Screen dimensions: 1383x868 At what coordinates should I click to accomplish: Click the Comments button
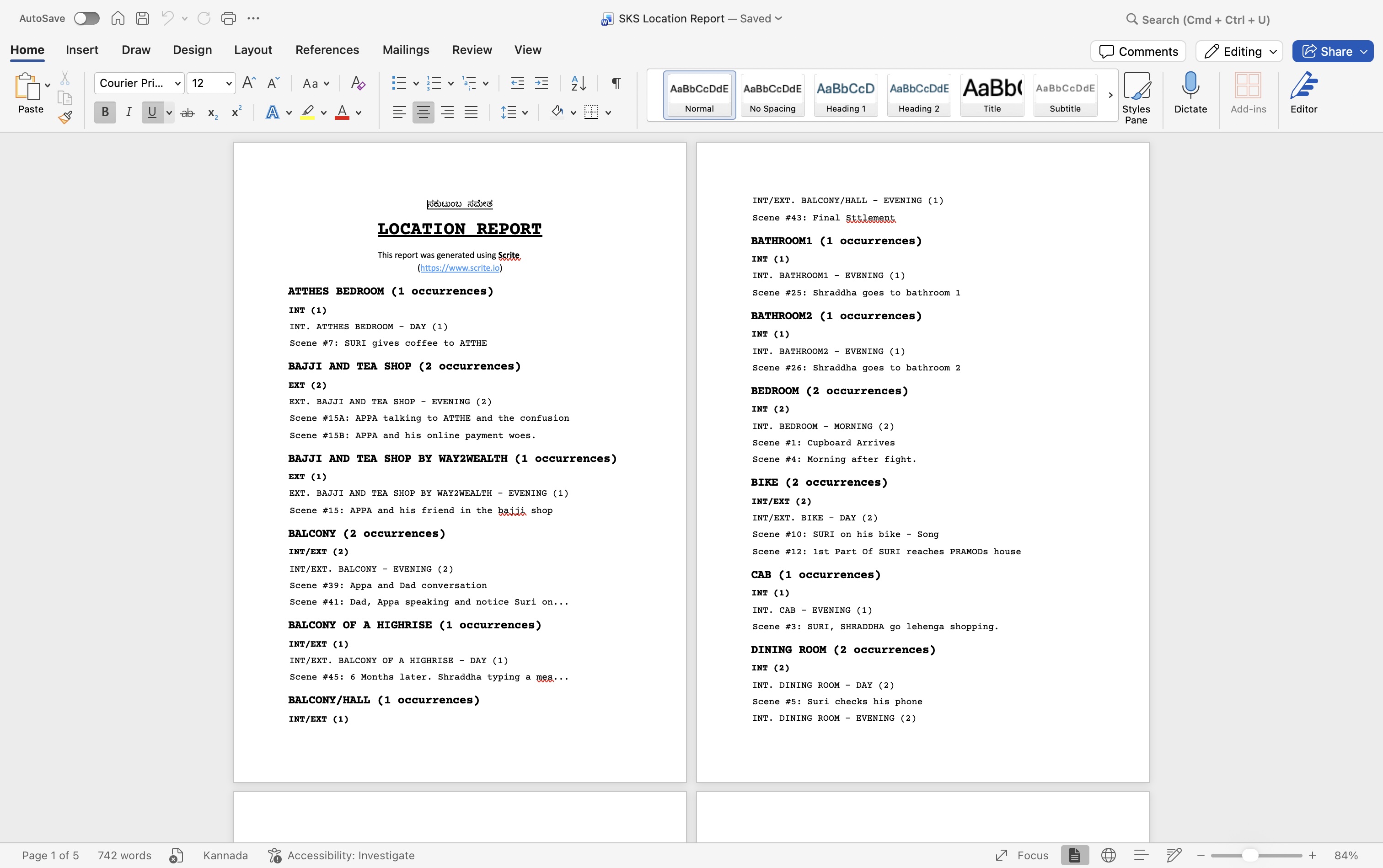point(1138,52)
